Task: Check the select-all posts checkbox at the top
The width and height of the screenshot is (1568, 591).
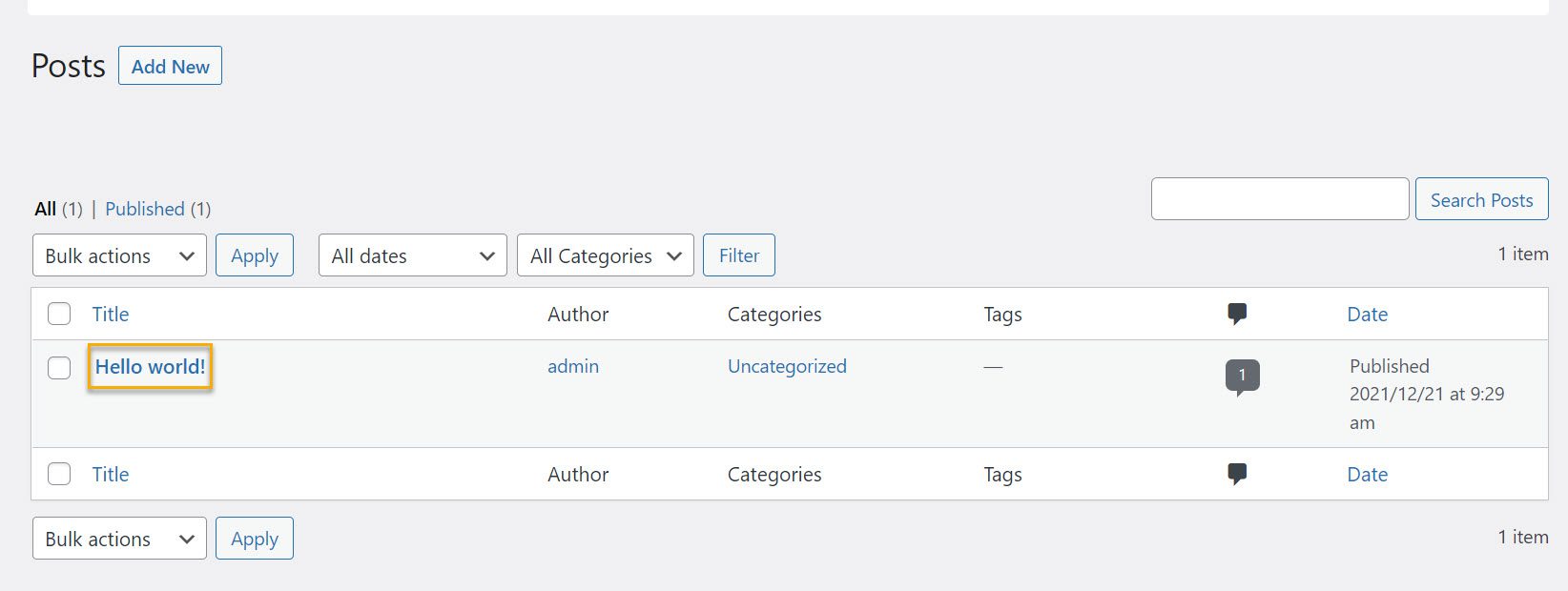Action: pyautogui.click(x=58, y=313)
